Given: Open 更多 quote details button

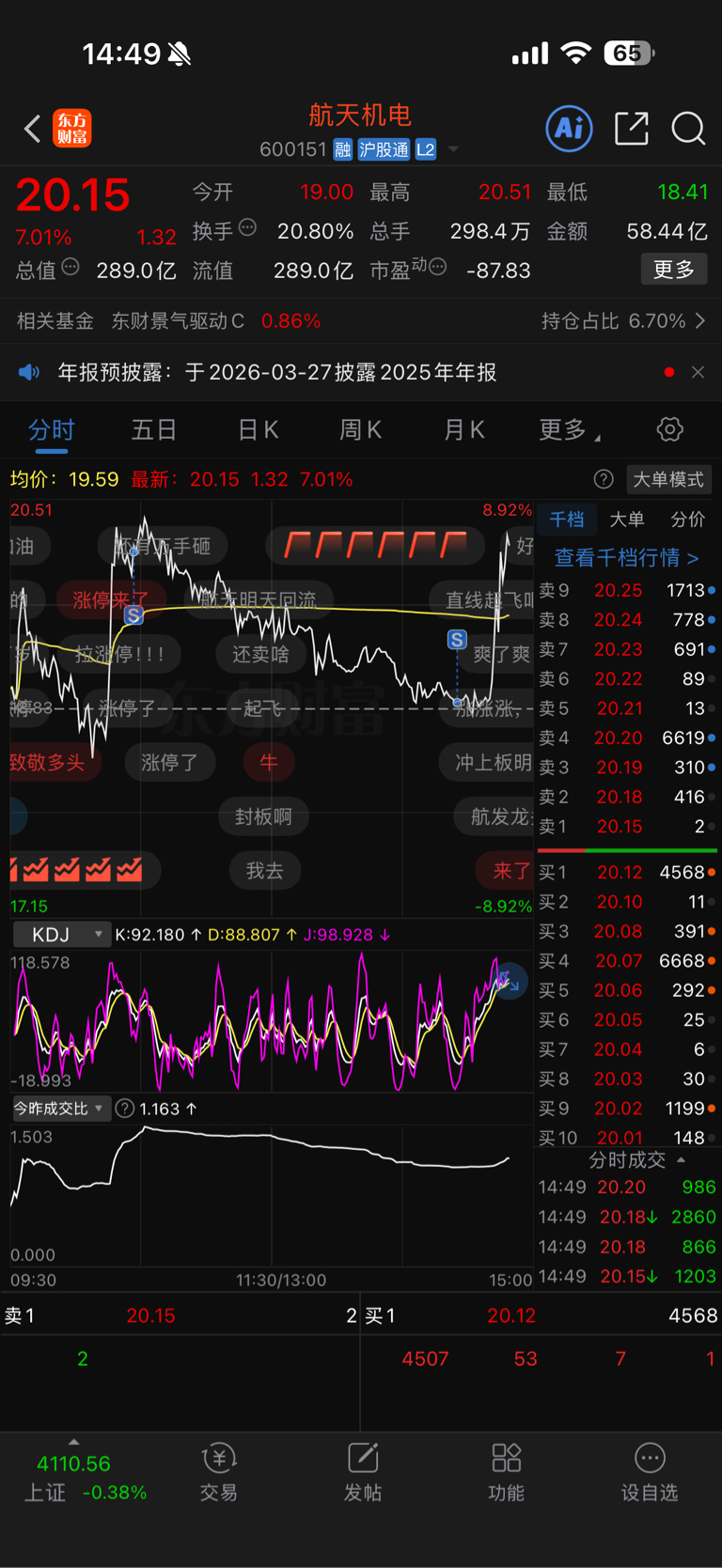Looking at the screenshot, I should pos(674,270).
